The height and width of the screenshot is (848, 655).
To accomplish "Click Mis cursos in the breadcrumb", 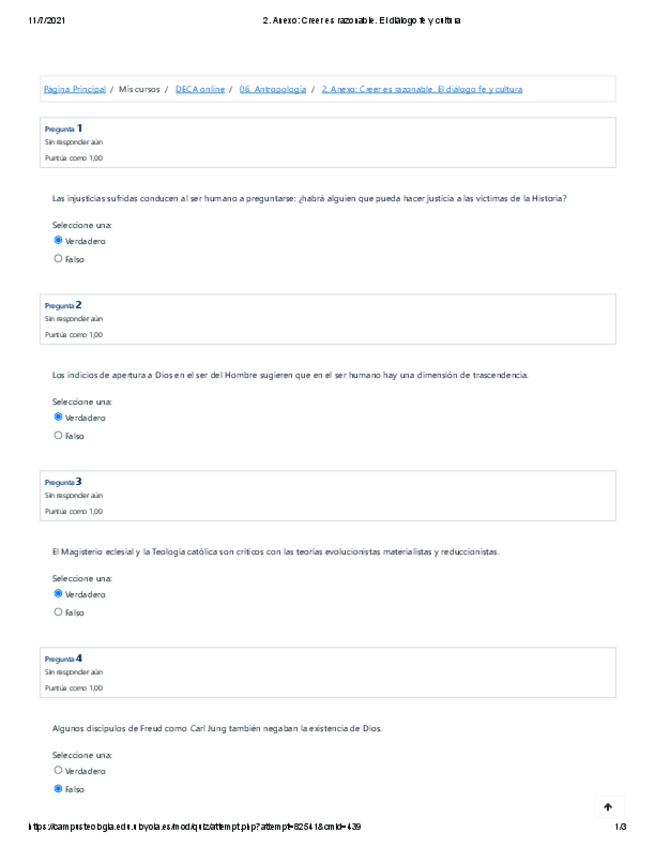I will point(140,89).
